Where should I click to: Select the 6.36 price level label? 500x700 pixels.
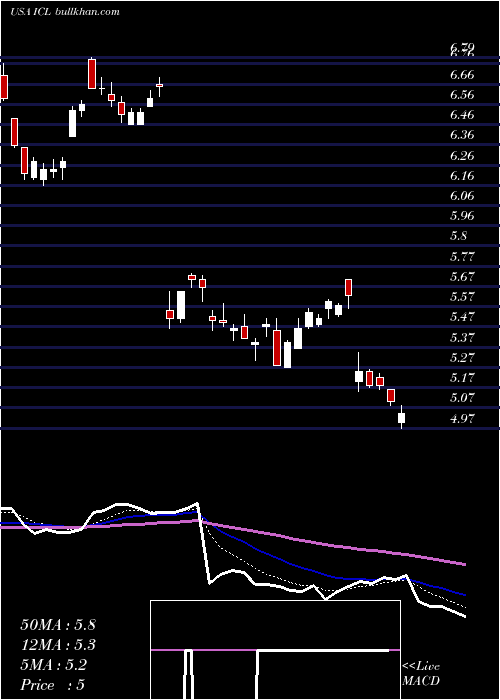click(462, 135)
